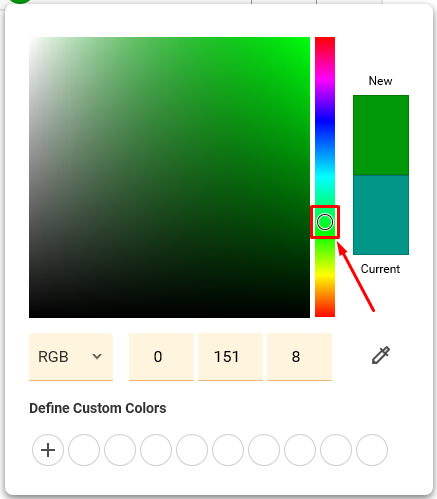Viewport: 437px width, 499px height.
Task: Click the hue slider handle circle
Action: [x=325, y=222]
